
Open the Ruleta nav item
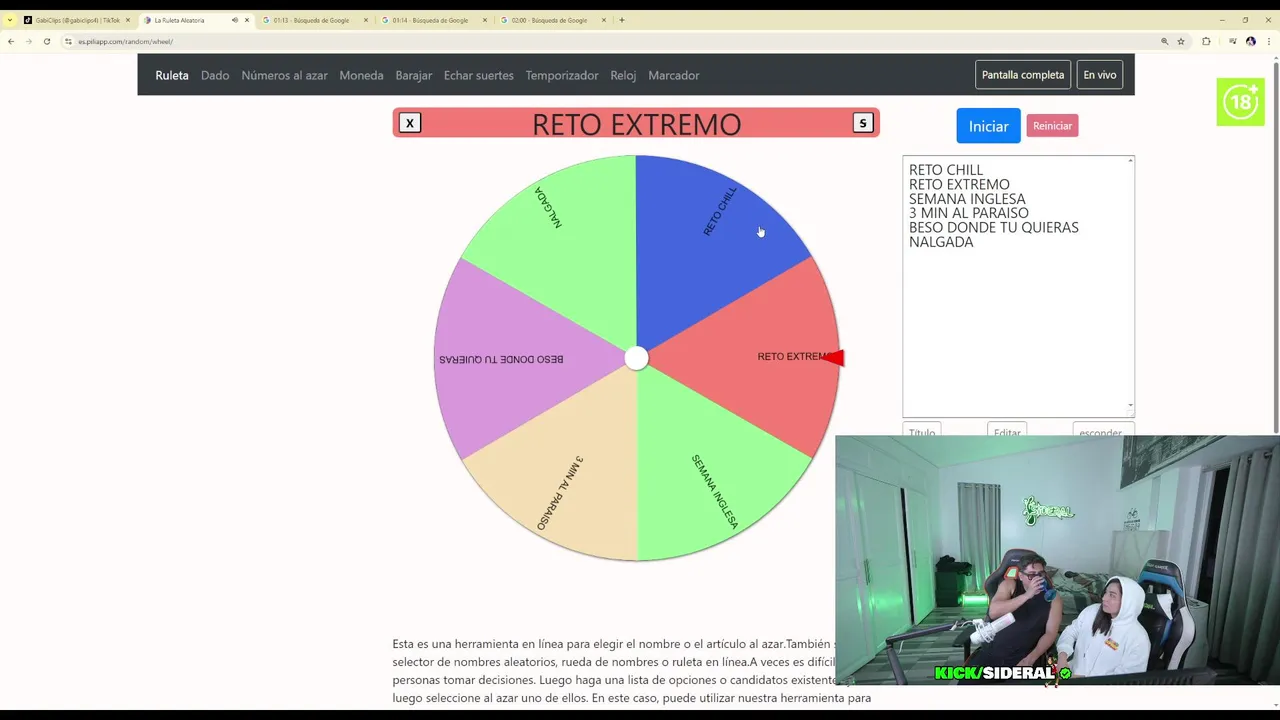[172, 75]
